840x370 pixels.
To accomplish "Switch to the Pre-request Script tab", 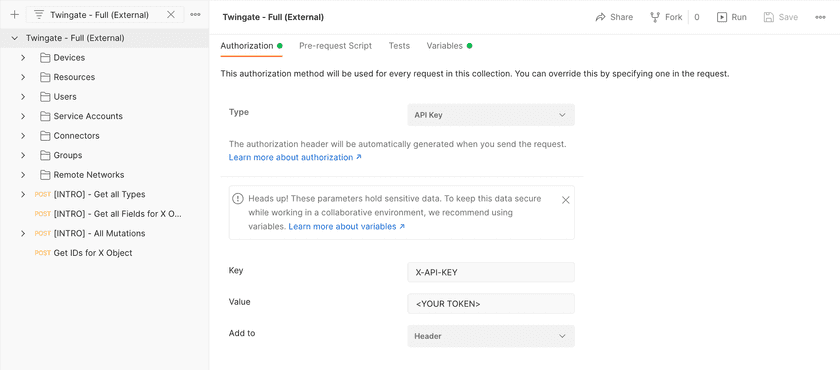I will (x=335, y=46).
